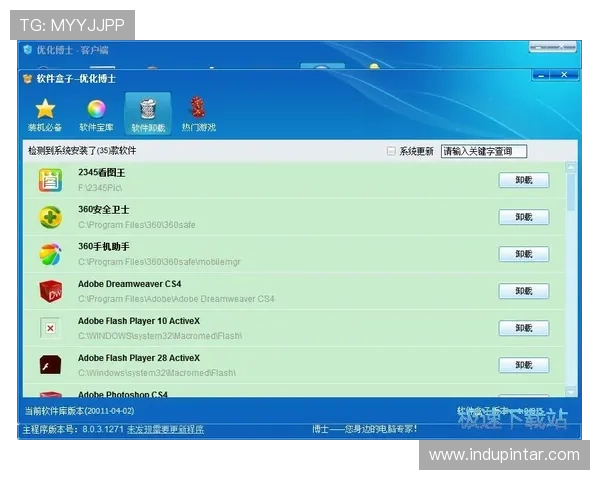Uninstall 360手机助手 with its 卸载 button
This screenshot has width=600, height=480.
(524, 254)
